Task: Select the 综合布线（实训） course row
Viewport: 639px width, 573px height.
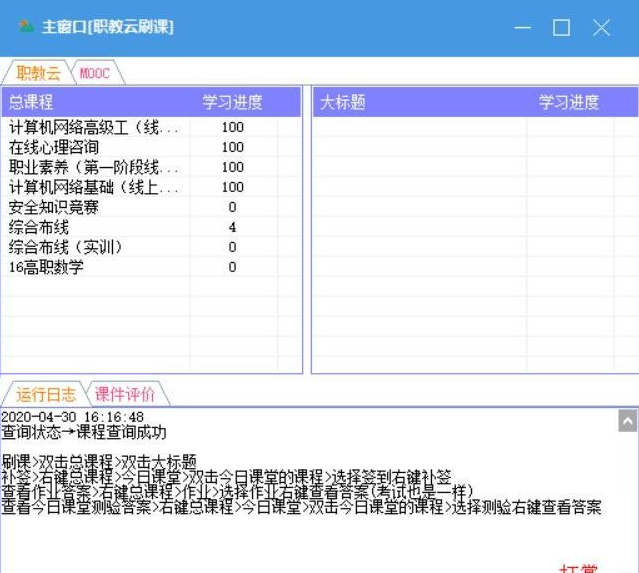Action: point(152,247)
